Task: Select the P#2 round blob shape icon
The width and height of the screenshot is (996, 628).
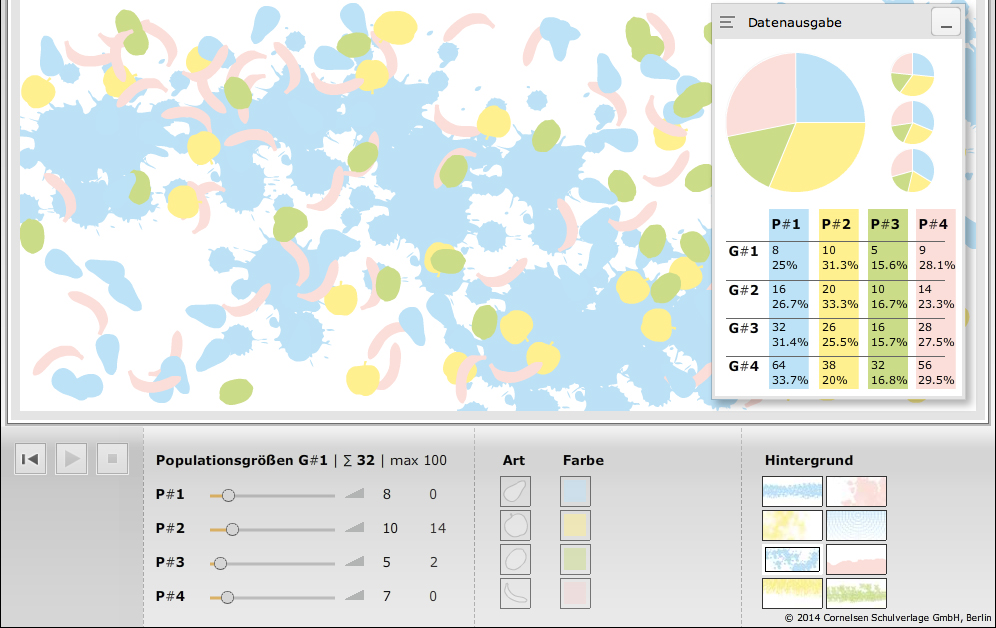Action: tap(515, 526)
